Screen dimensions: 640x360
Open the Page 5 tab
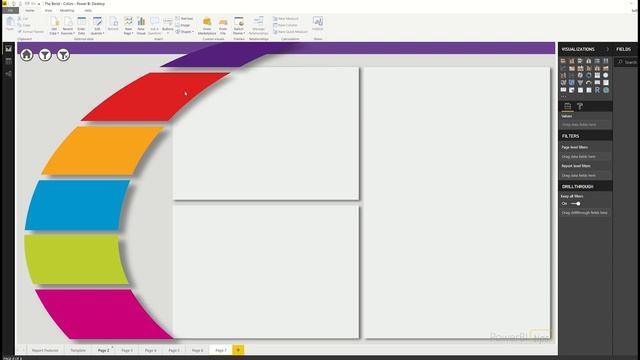pyautogui.click(x=174, y=350)
